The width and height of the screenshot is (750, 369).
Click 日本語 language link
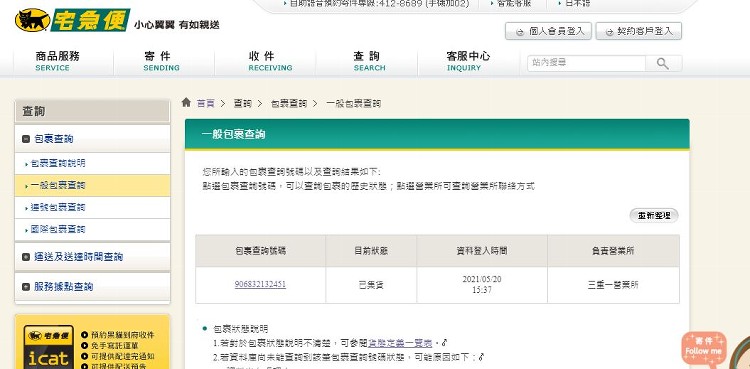577,3
